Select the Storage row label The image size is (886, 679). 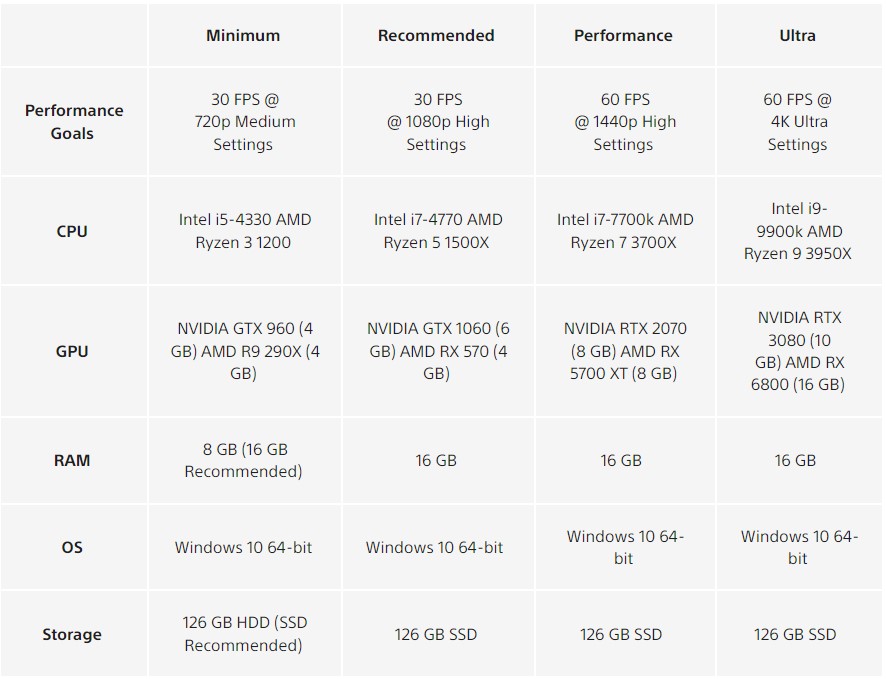[x=72, y=634]
